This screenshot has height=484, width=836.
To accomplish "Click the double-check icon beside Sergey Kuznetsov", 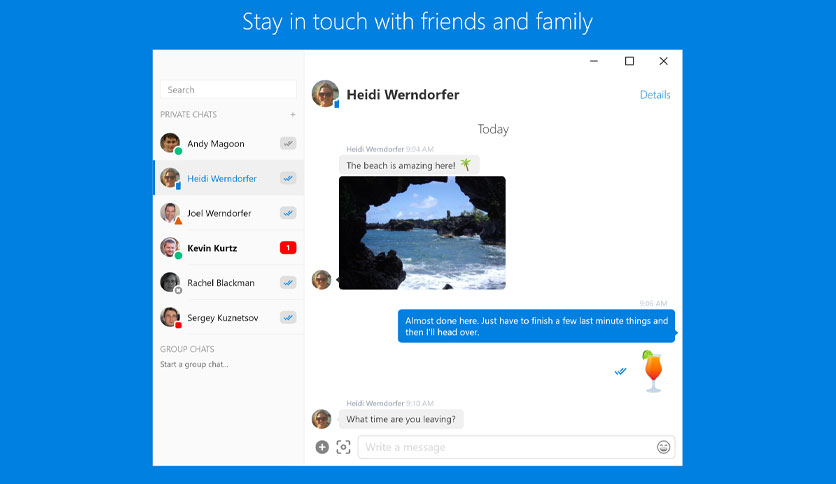I will 288,318.
